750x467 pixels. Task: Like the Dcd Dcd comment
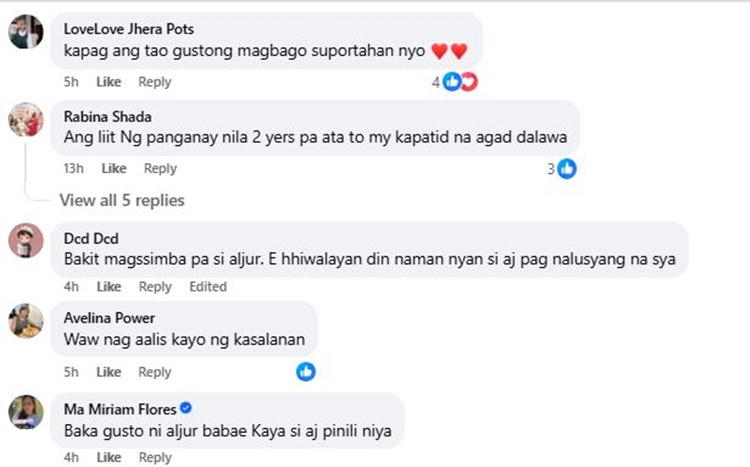(108, 287)
